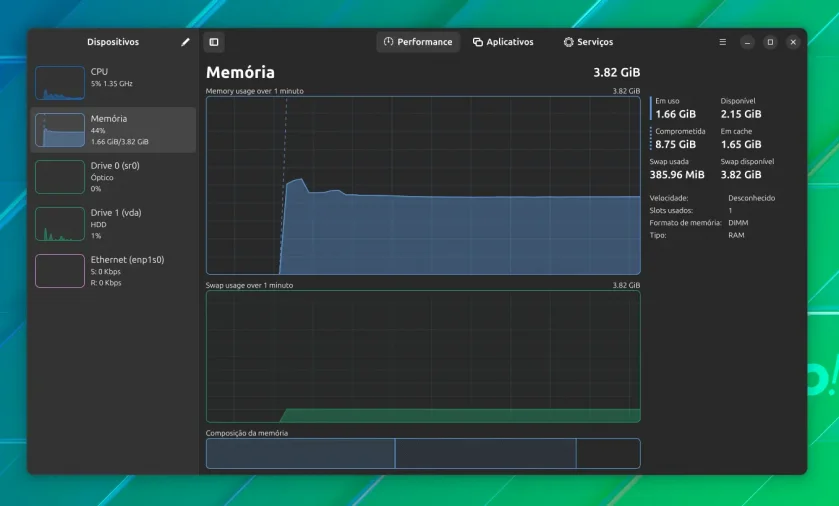840x506 pixels.
Task: Click the Drive 1 activity graph thumbnail
Action: (60, 224)
